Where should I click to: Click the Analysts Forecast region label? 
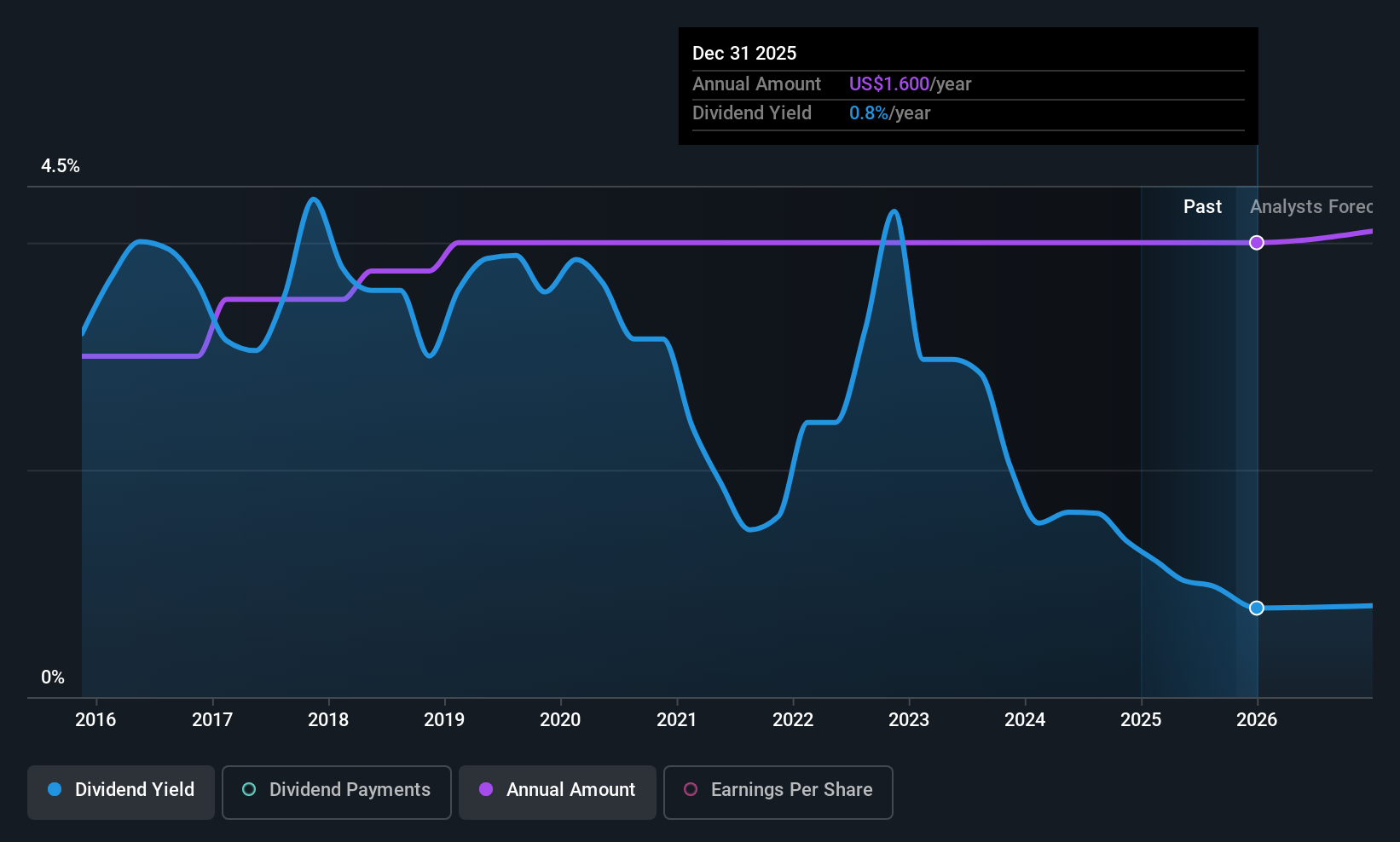click(1311, 206)
